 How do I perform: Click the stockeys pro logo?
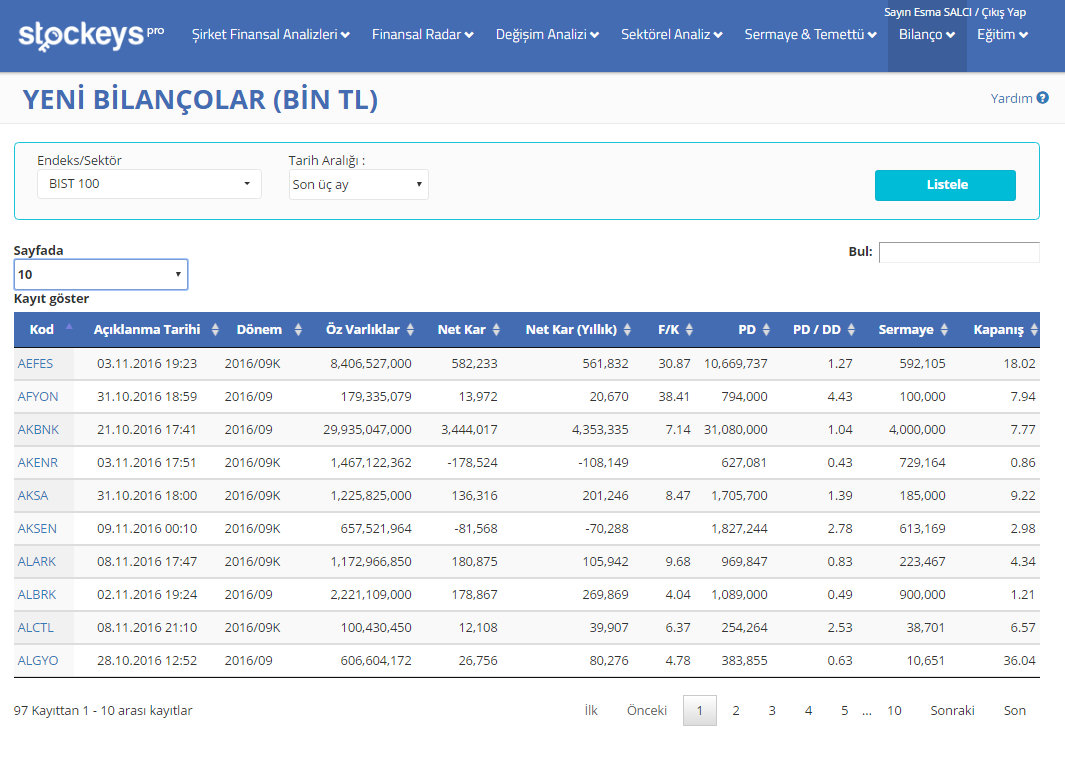pyautogui.click(x=91, y=35)
